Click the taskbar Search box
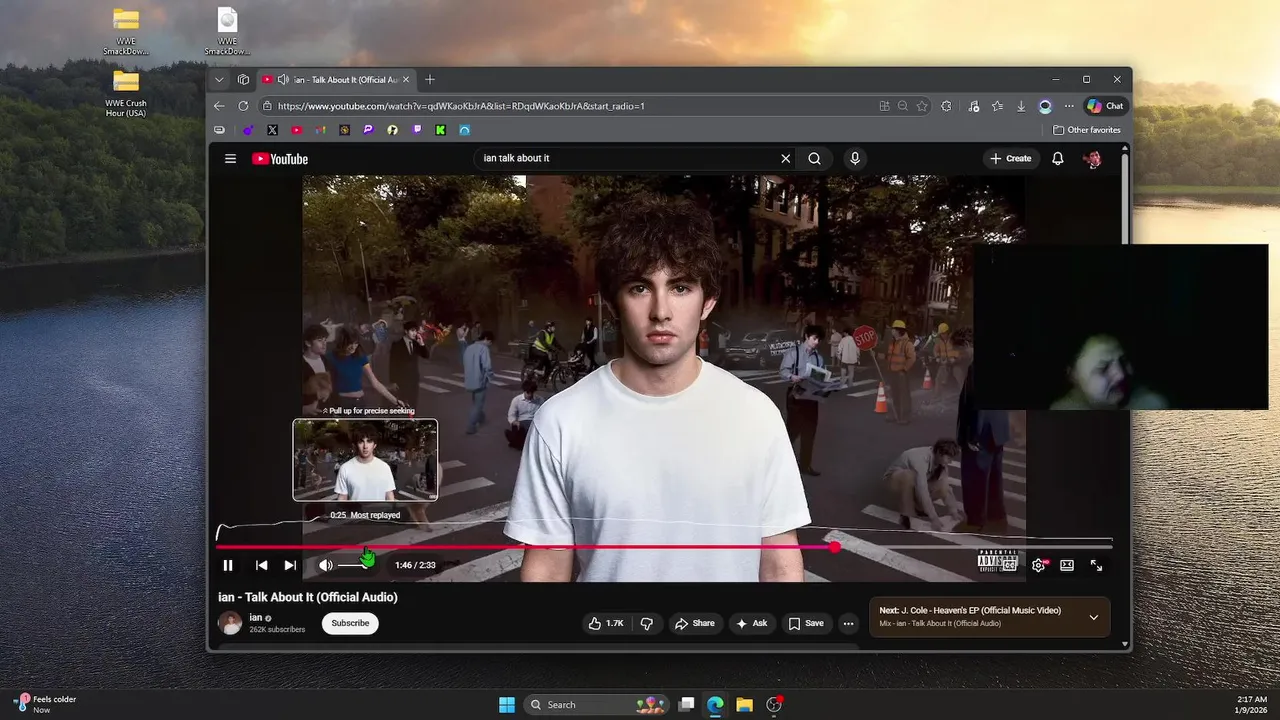Viewport: 1280px width, 720px height. [x=598, y=705]
